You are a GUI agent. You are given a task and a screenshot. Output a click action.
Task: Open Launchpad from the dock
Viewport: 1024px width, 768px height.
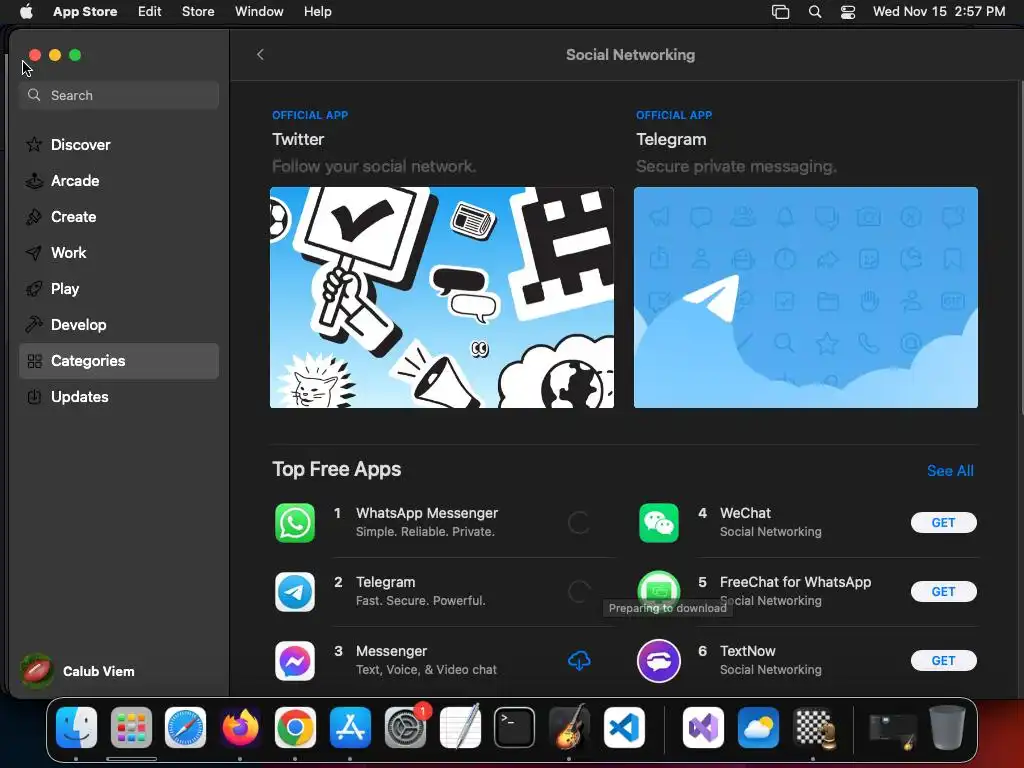coord(131,728)
